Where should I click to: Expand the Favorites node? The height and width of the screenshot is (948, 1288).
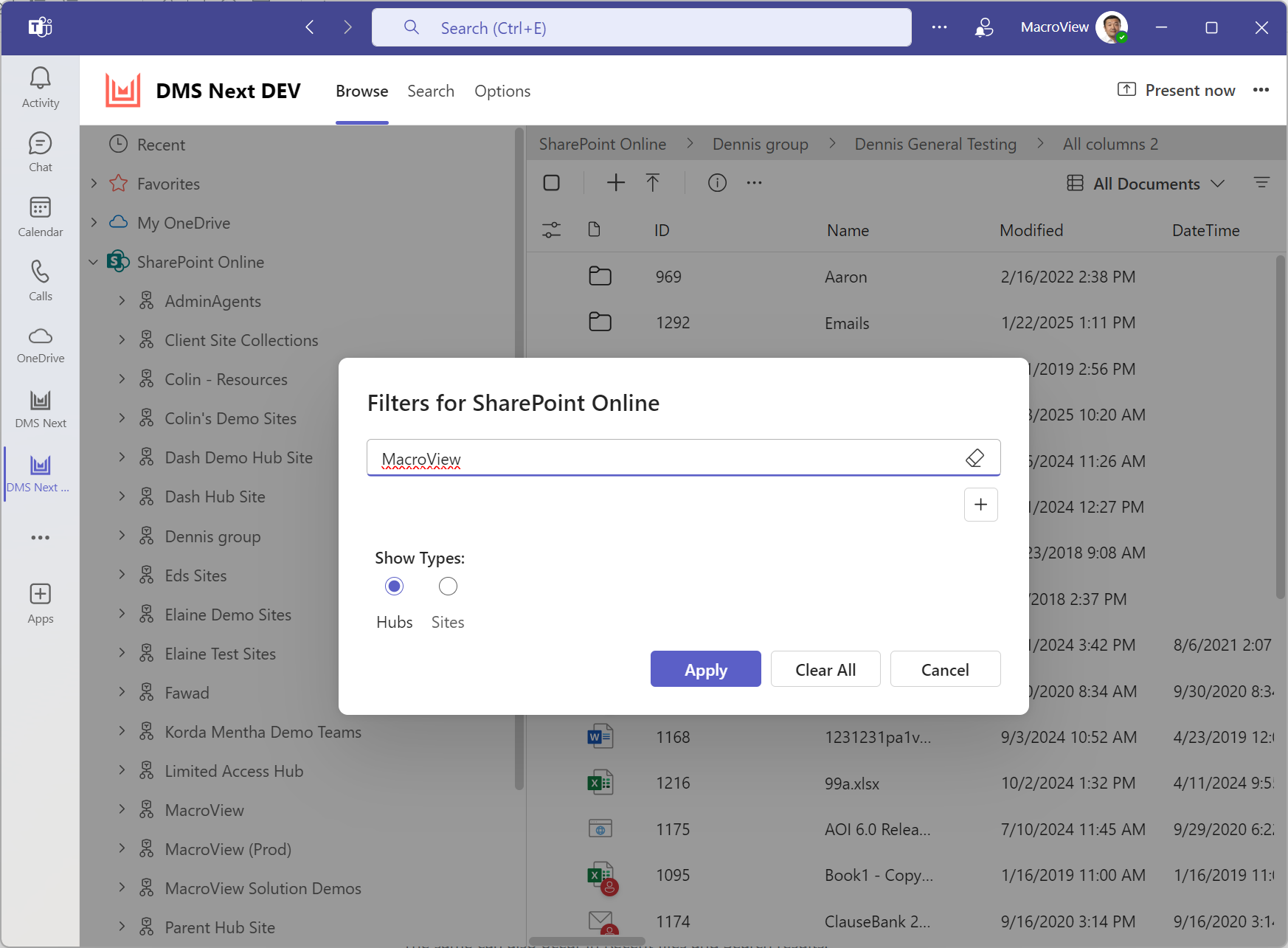tap(94, 183)
